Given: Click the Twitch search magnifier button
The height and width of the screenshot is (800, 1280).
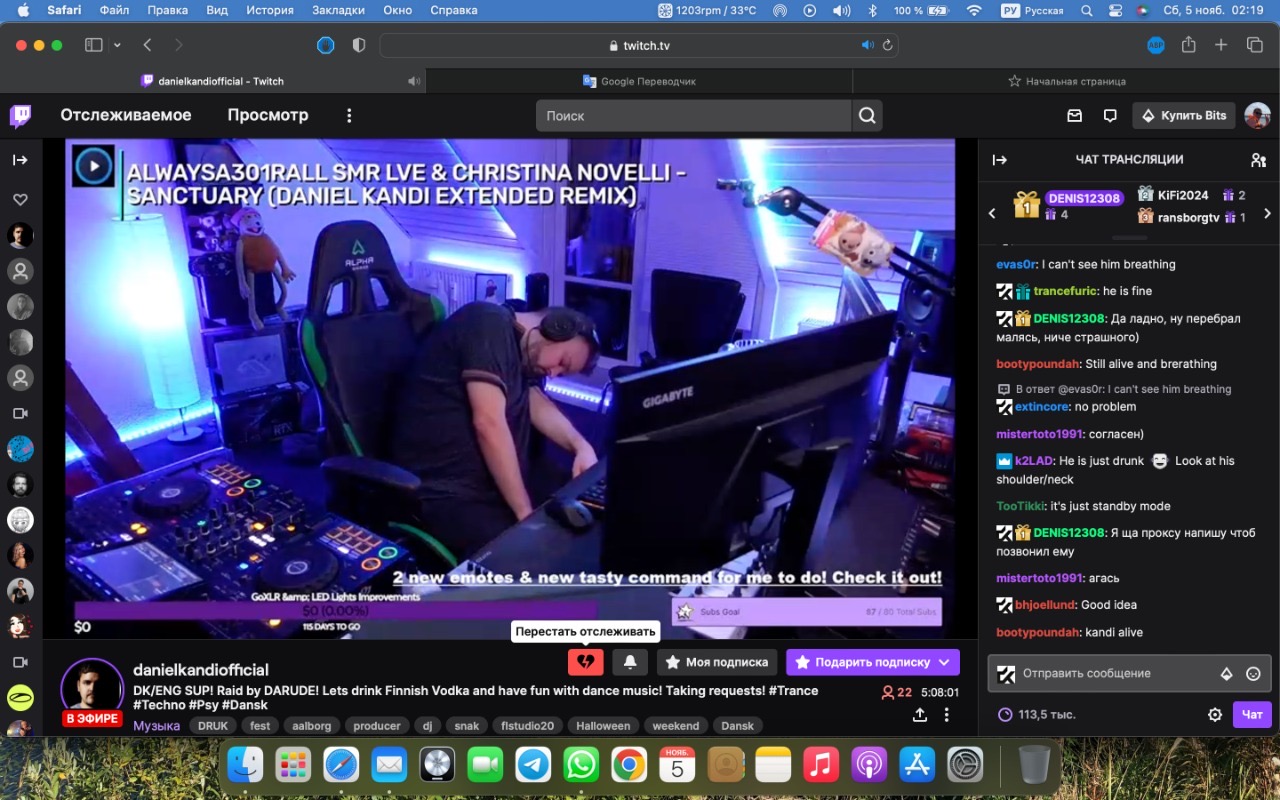Looking at the screenshot, I should (x=867, y=116).
